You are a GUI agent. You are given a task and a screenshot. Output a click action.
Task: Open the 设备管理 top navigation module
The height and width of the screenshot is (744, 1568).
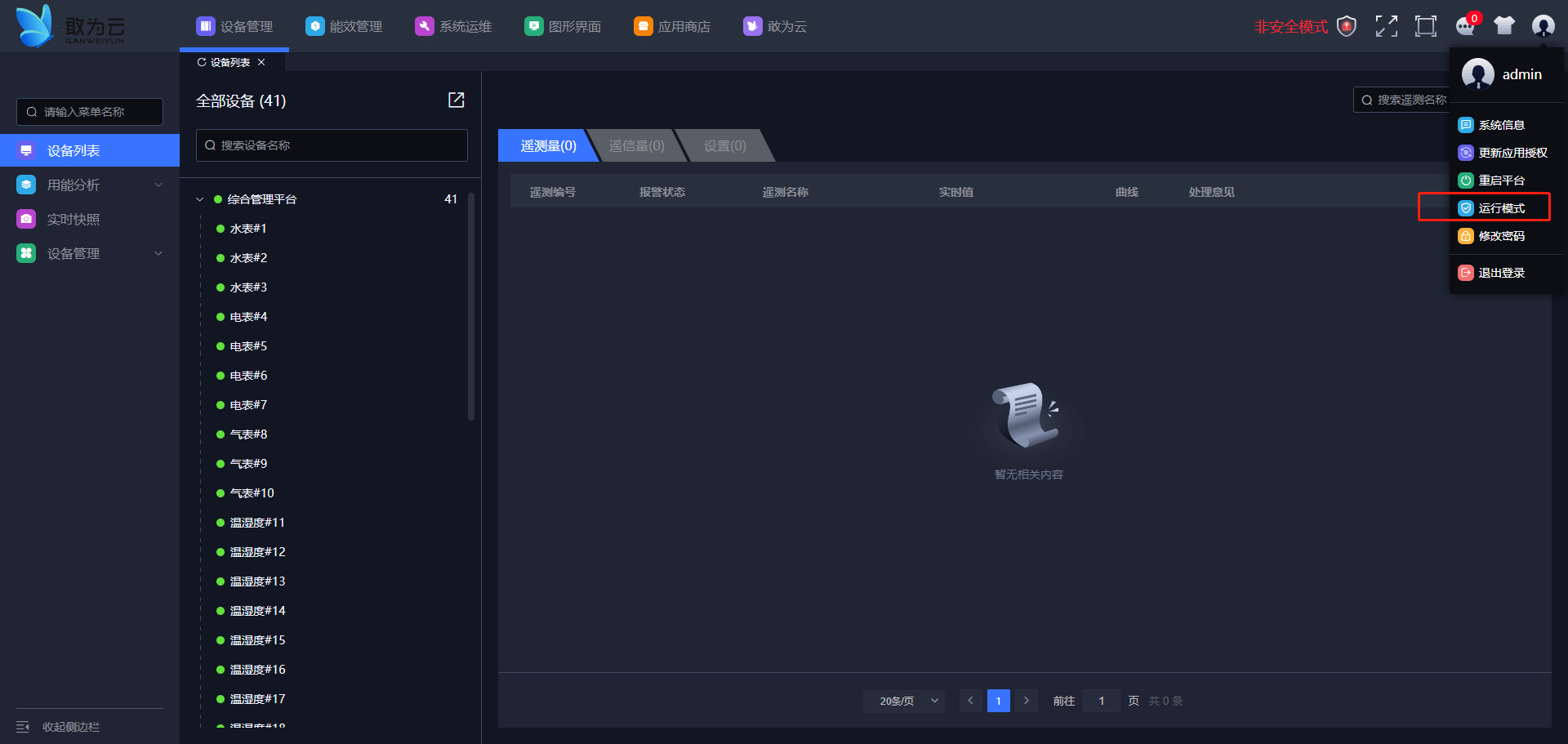click(x=234, y=26)
